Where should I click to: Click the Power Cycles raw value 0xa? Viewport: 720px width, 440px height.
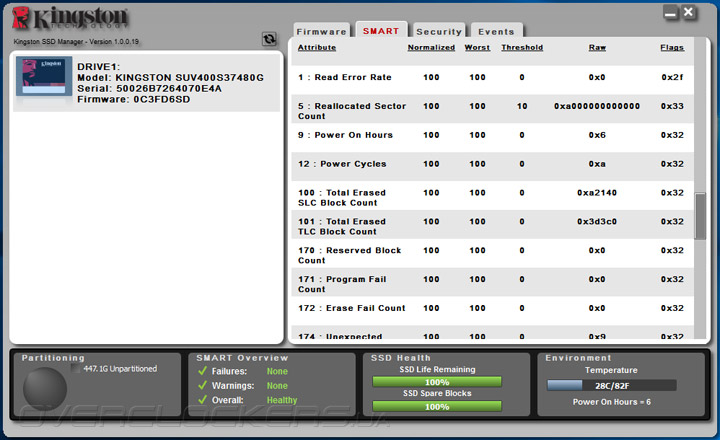(597, 164)
